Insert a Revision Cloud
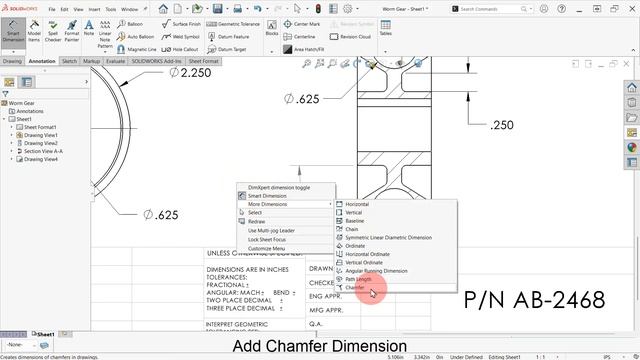The height and width of the screenshot is (360, 640). pyautogui.click(x=350, y=37)
